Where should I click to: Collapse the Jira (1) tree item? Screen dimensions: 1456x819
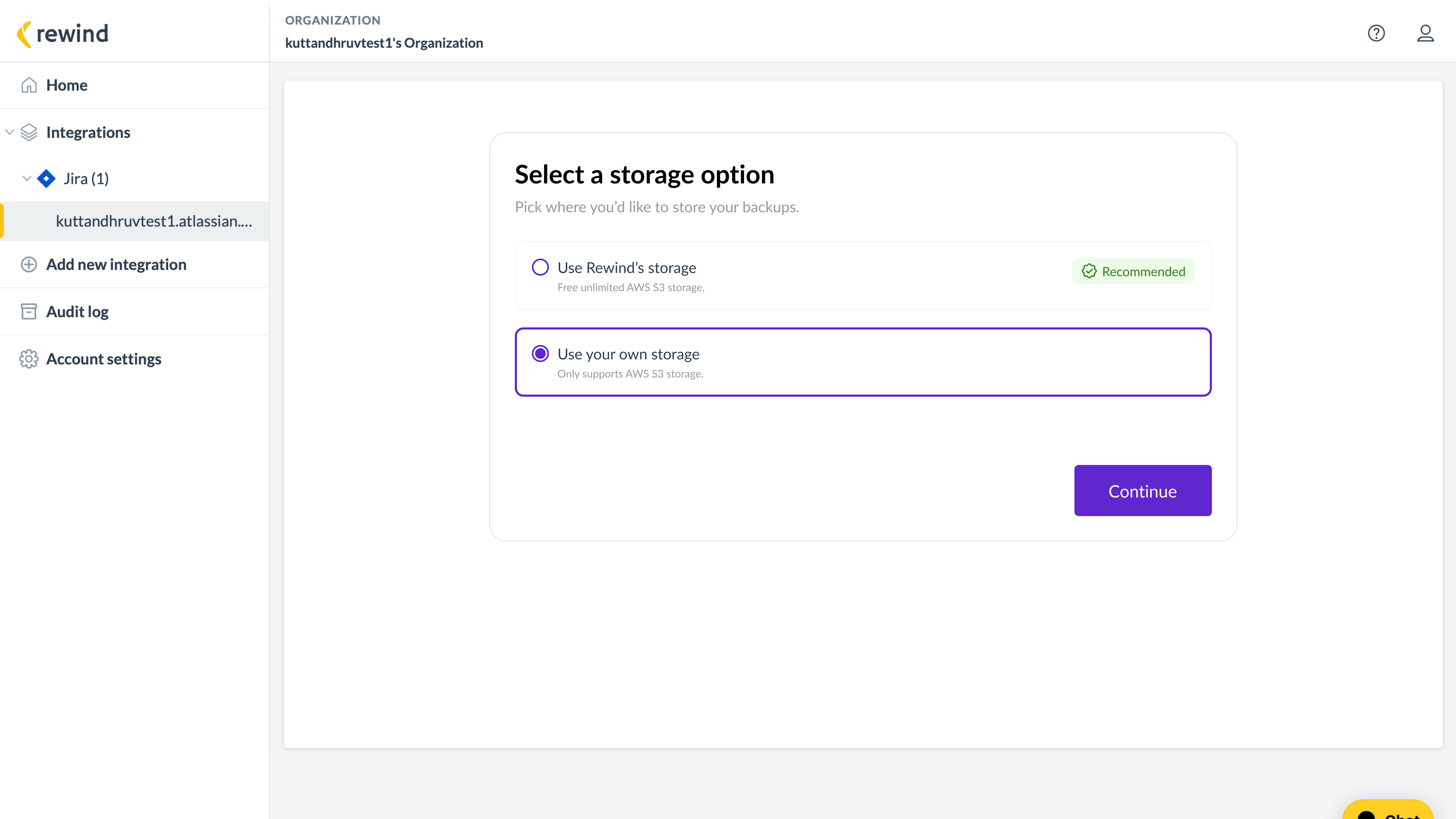point(27,178)
